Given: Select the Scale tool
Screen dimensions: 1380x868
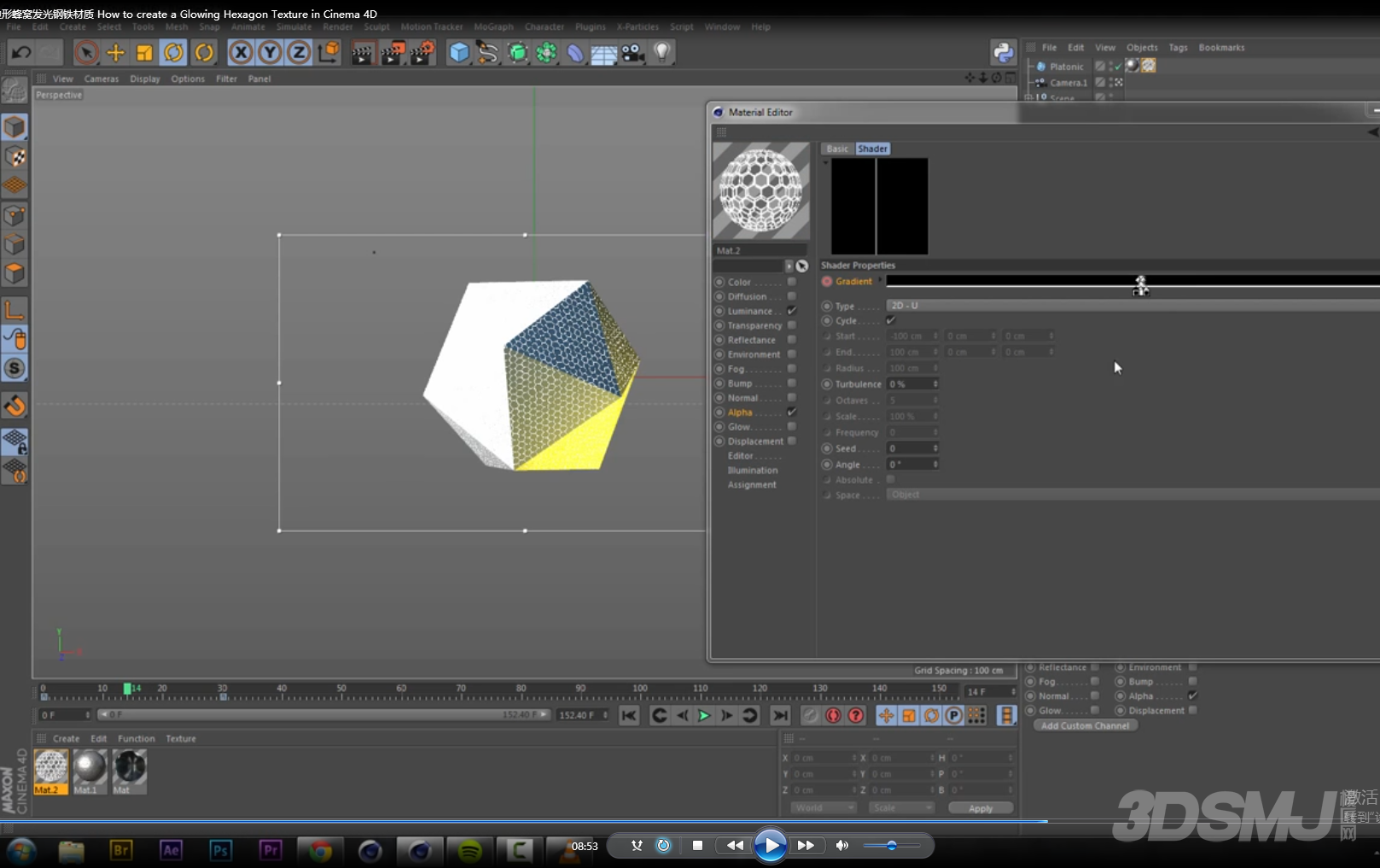Looking at the screenshot, I should tap(144, 53).
